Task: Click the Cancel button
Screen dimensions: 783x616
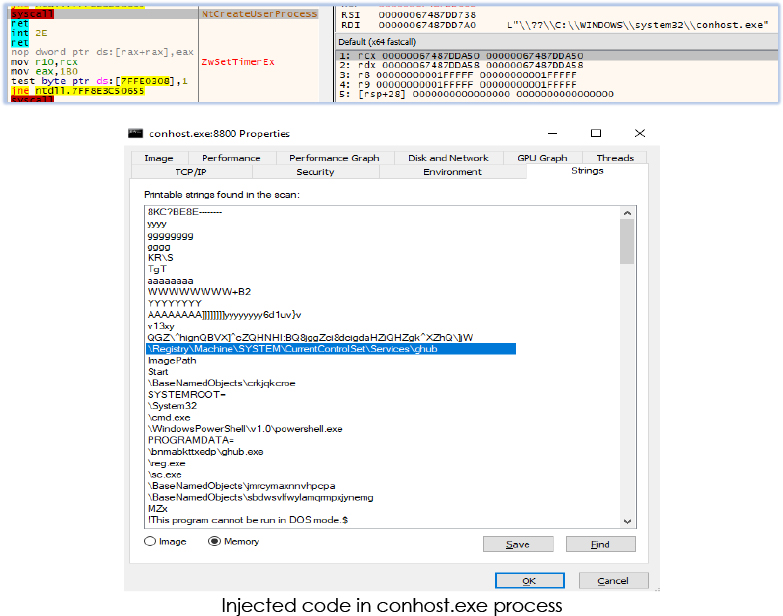Action: point(613,580)
